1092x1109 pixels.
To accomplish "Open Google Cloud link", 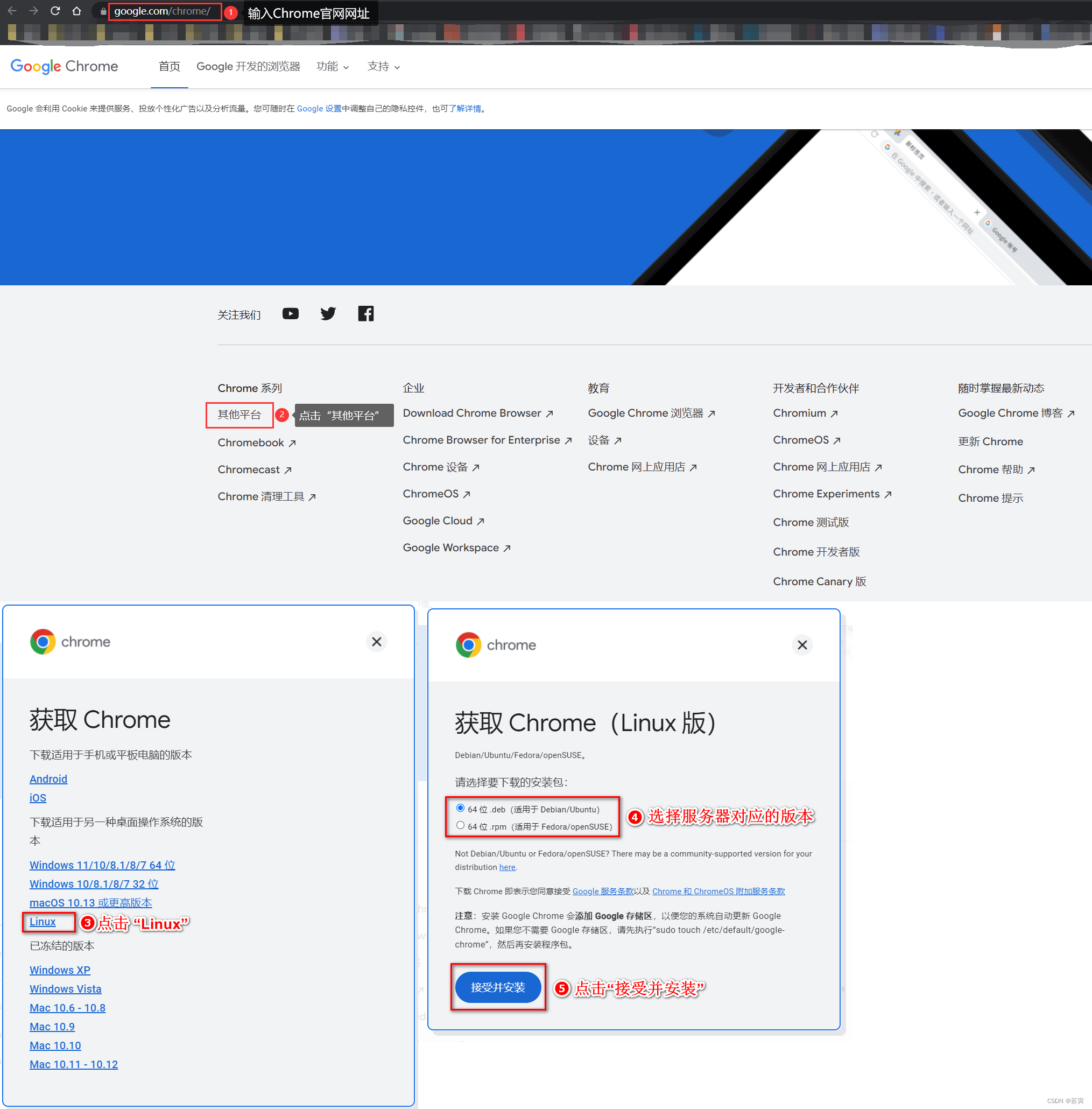I will click(443, 521).
